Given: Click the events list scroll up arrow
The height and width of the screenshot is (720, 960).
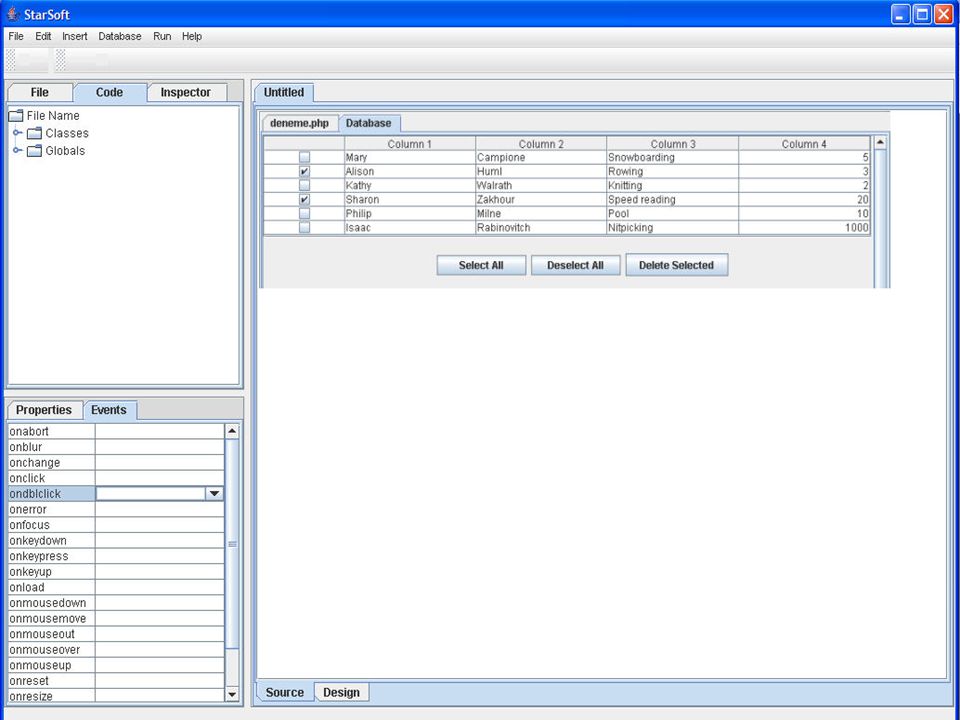Looking at the screenshot, I should click(x=232, y=431).
